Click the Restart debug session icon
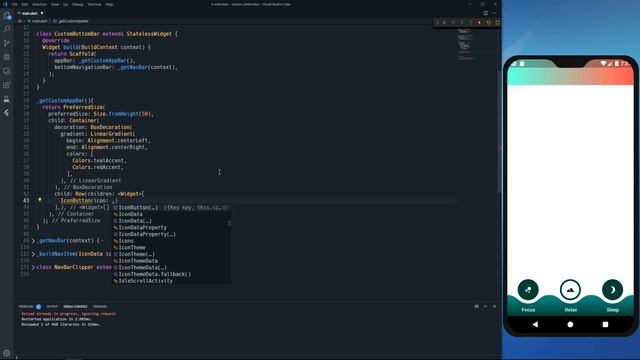Image resolution: width=640 pixels, height=360 pixels. click(489, 23)
